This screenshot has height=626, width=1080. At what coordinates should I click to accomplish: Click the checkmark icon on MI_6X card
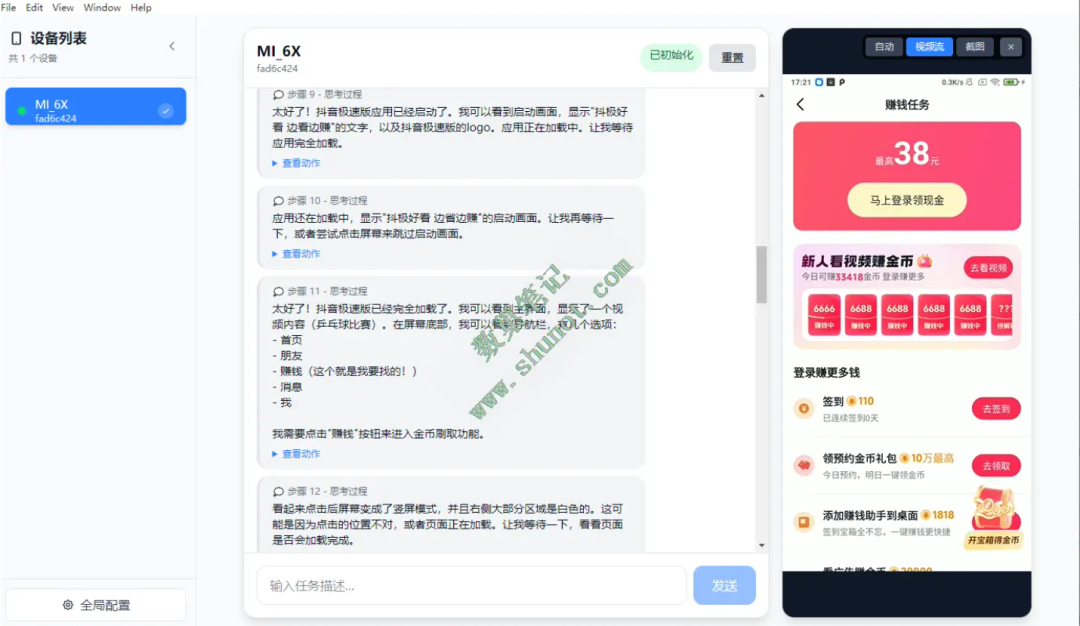point(165,110)
